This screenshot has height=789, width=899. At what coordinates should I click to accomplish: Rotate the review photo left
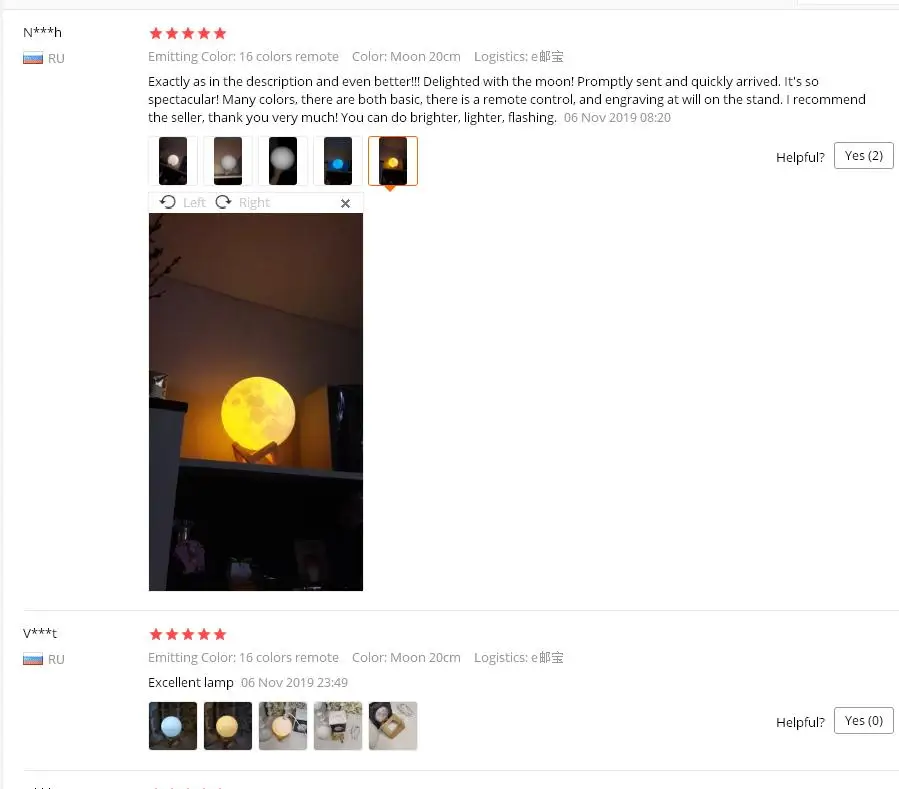pos(167,202)
